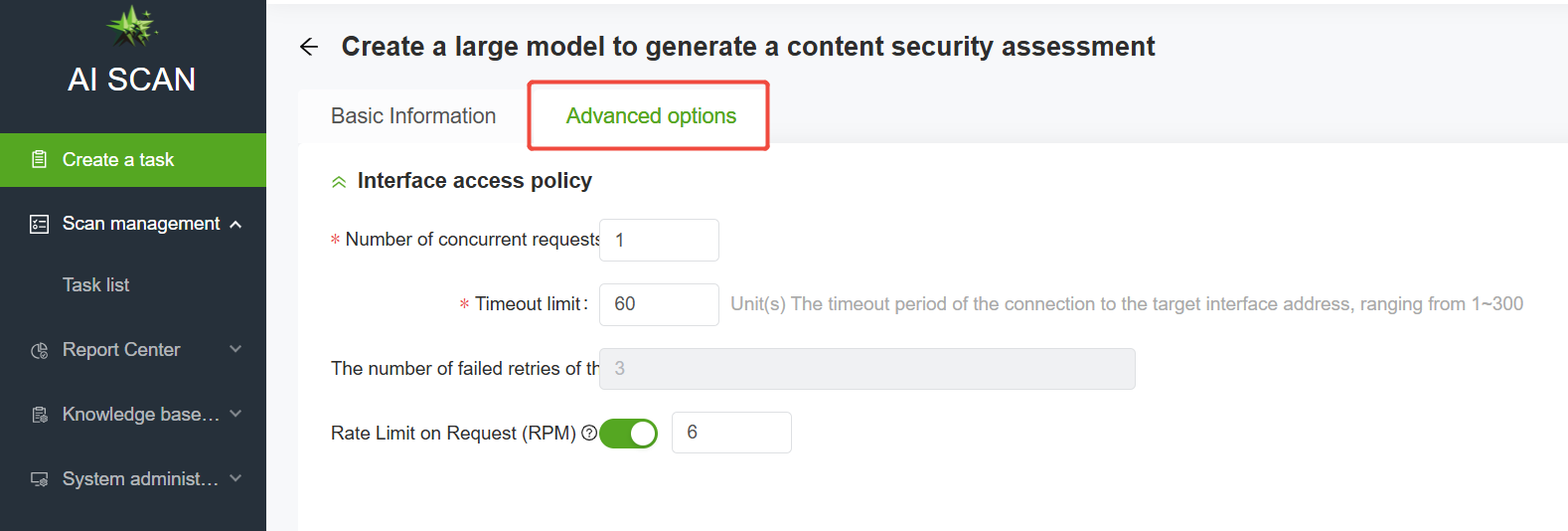1568x531 pixels.
Task: Click the RPM help question mark icon
Action: 589,433
